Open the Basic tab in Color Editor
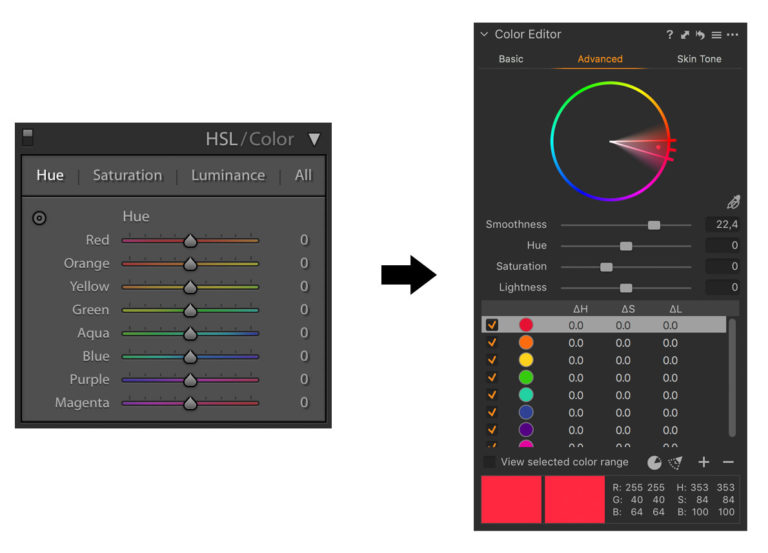 point(511,59)
